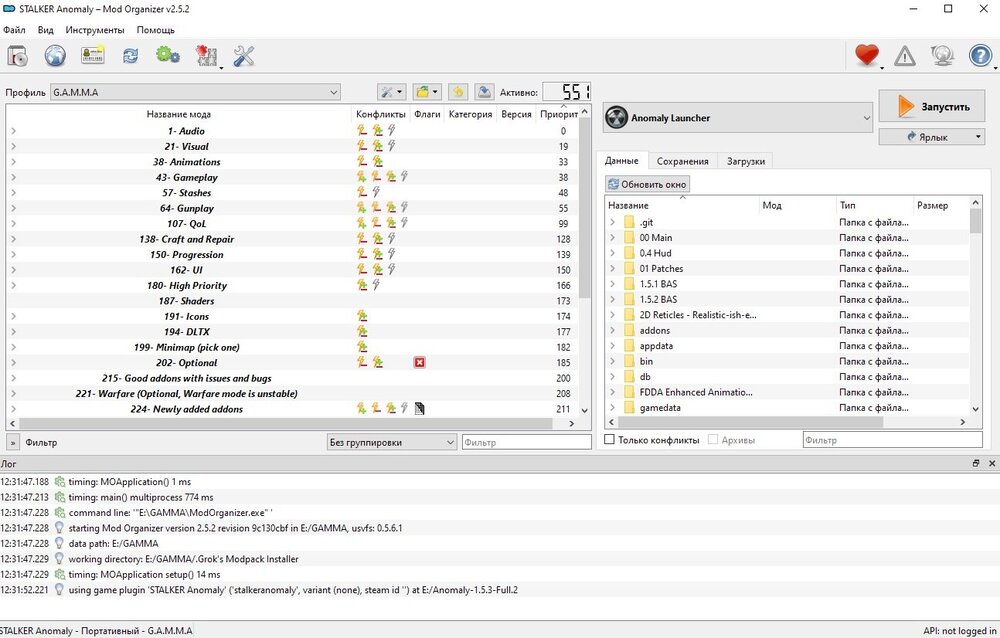Open the warning triangle notifications icon
Image resolution: width=1000 pixels, height=638 pixels.
904,56
